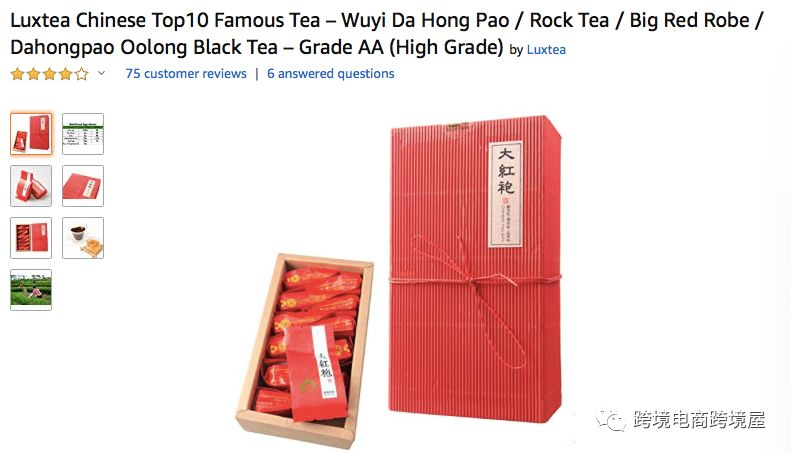
Task: Click the open wooden tray of tea packets
Action: [305, 351]
